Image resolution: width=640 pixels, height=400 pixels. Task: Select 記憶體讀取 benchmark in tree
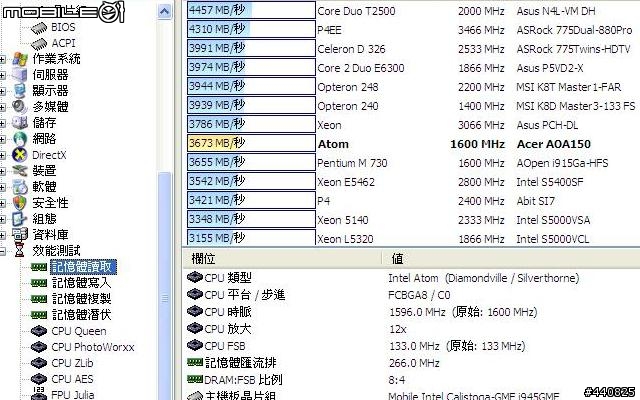(x=83, y=267)
